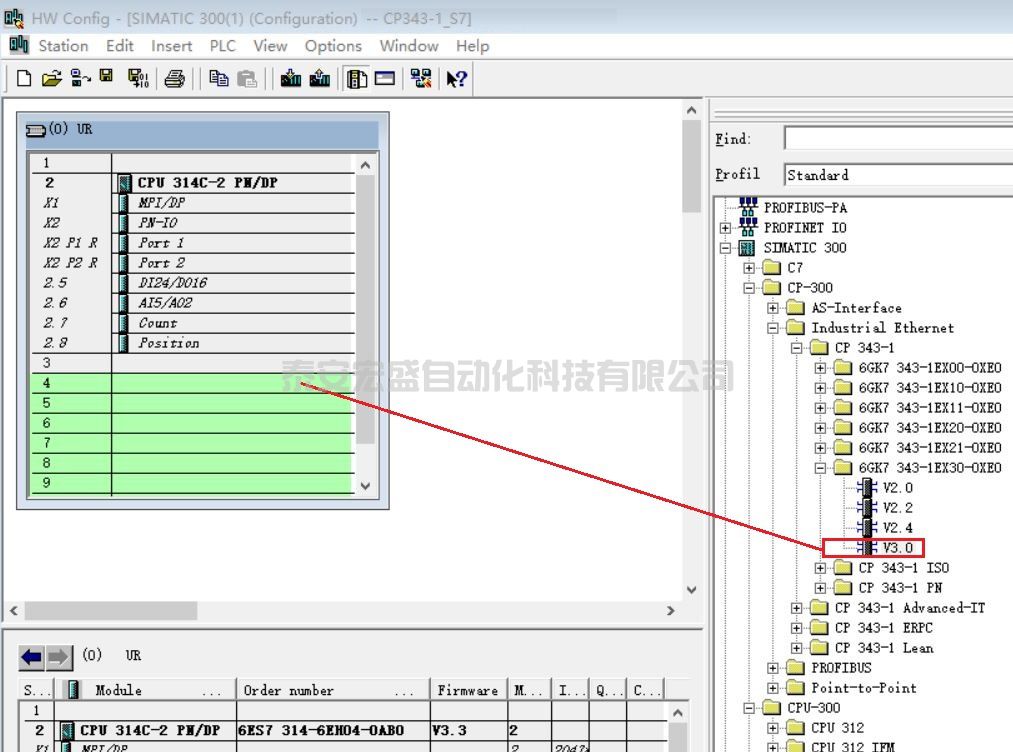Image resolution: width=1013 pixels, height=752 pixels.
Task: Click the Find input field
Action: (897, 138)
